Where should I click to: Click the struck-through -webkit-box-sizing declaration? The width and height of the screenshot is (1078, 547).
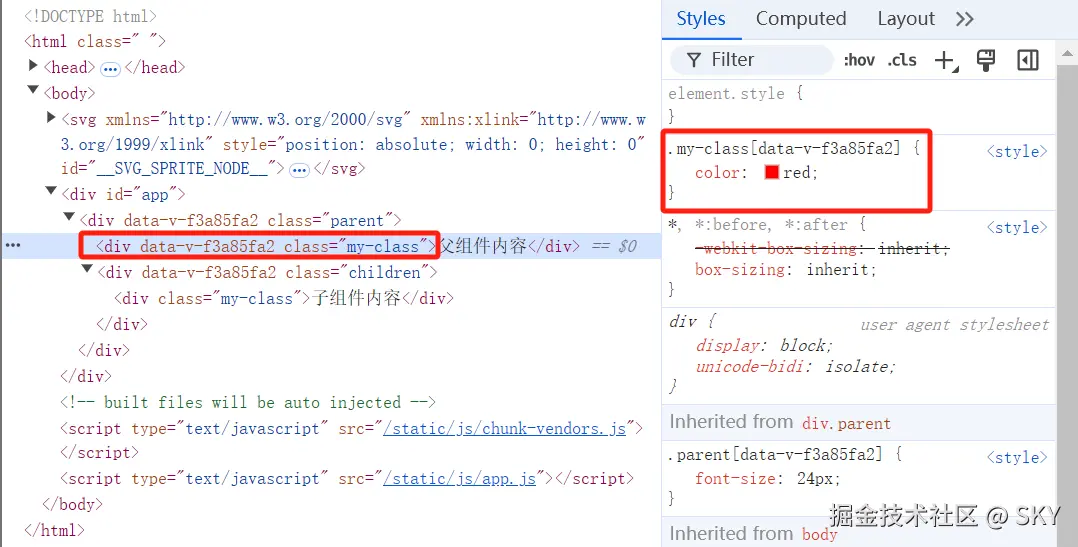point(822,248)
